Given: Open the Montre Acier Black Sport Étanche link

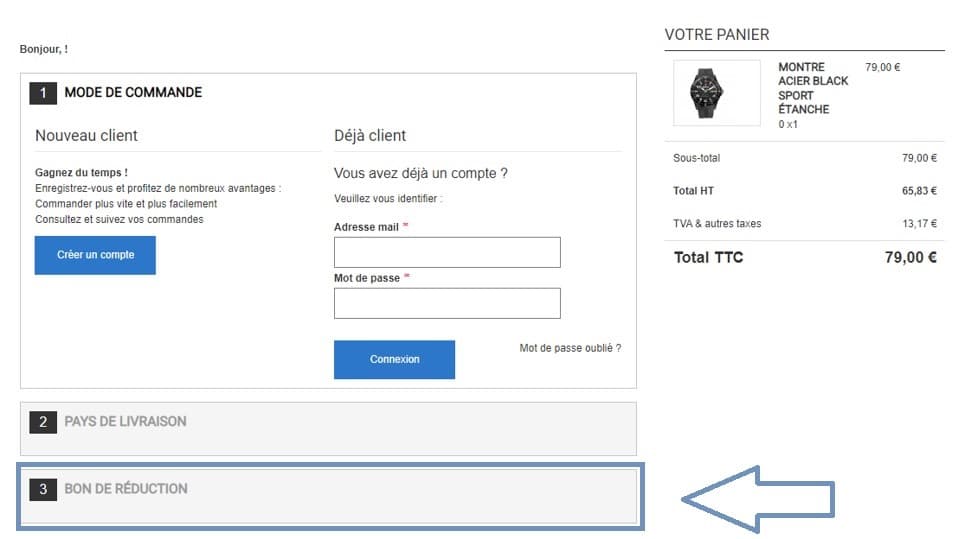Looking at the screenshot, I should click(813, 88).
